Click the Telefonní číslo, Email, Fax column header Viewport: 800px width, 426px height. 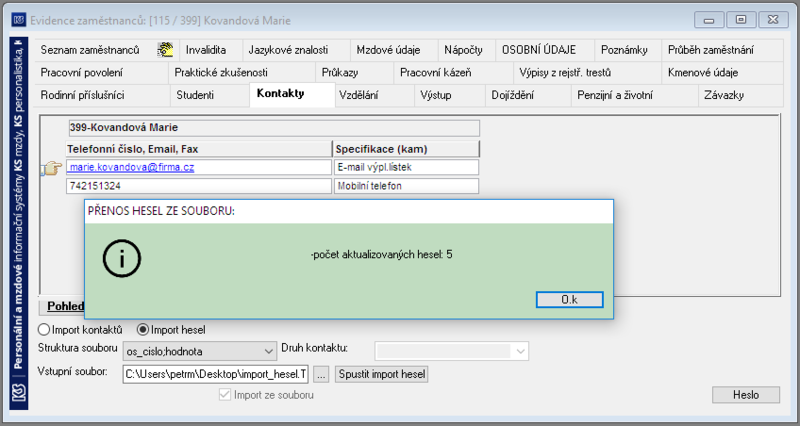pos(199,149)
